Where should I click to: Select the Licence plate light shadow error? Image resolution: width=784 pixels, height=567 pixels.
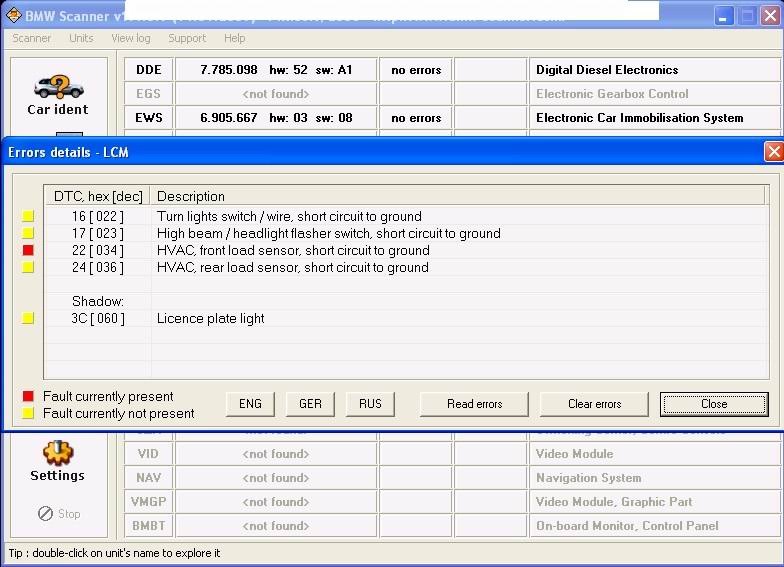tap(406, 318)
